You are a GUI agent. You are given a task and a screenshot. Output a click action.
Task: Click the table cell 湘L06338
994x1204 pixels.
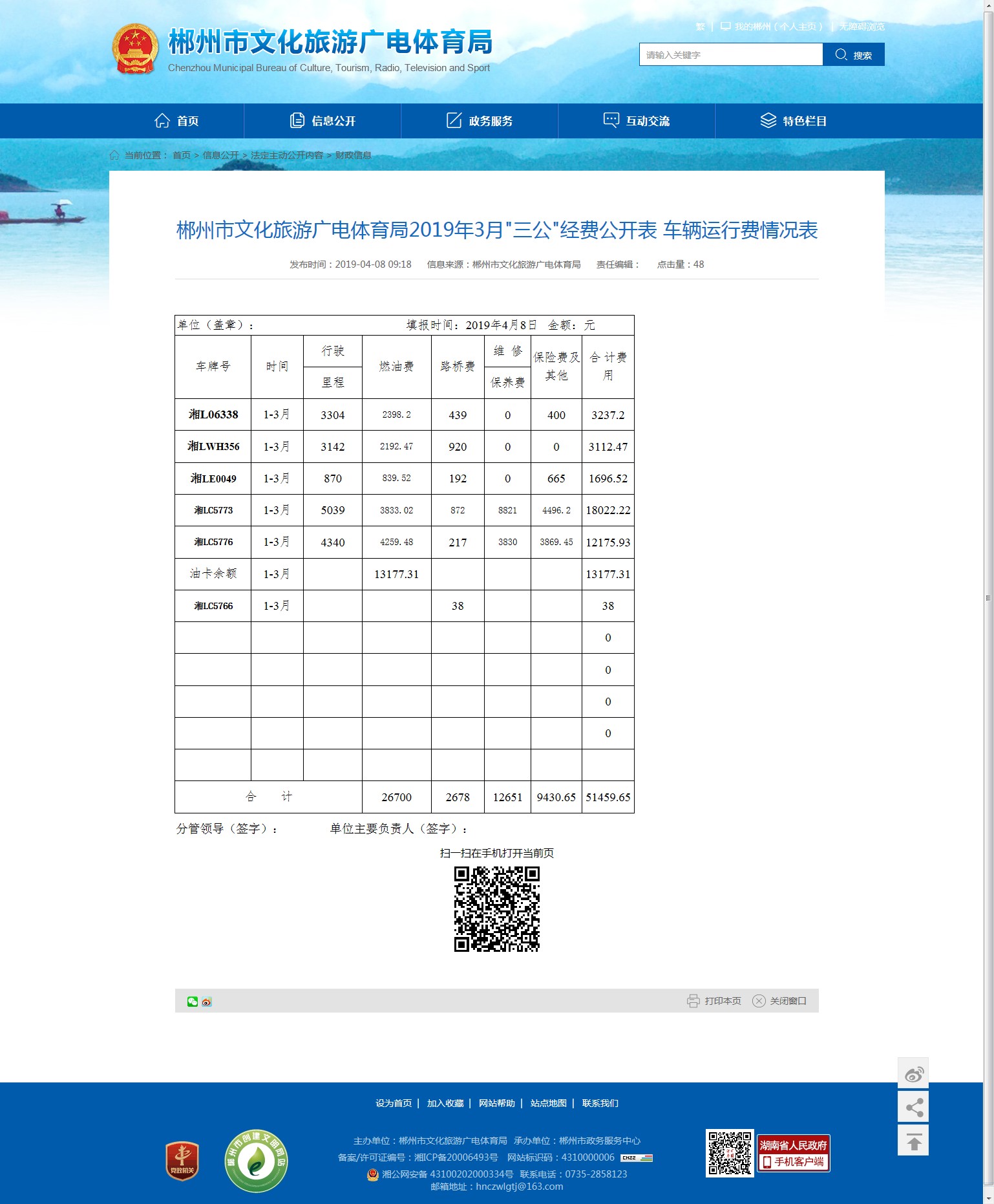(x=213, y=414)
